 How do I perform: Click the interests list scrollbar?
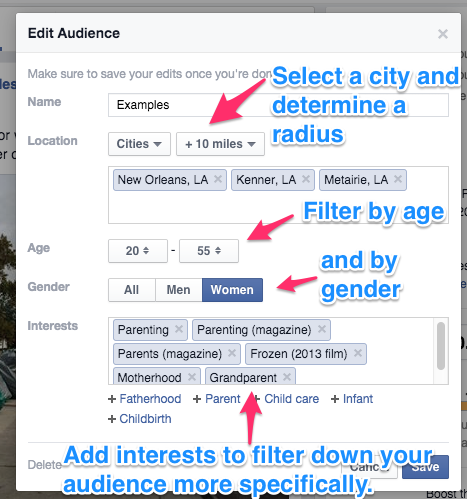click(441, 346)
